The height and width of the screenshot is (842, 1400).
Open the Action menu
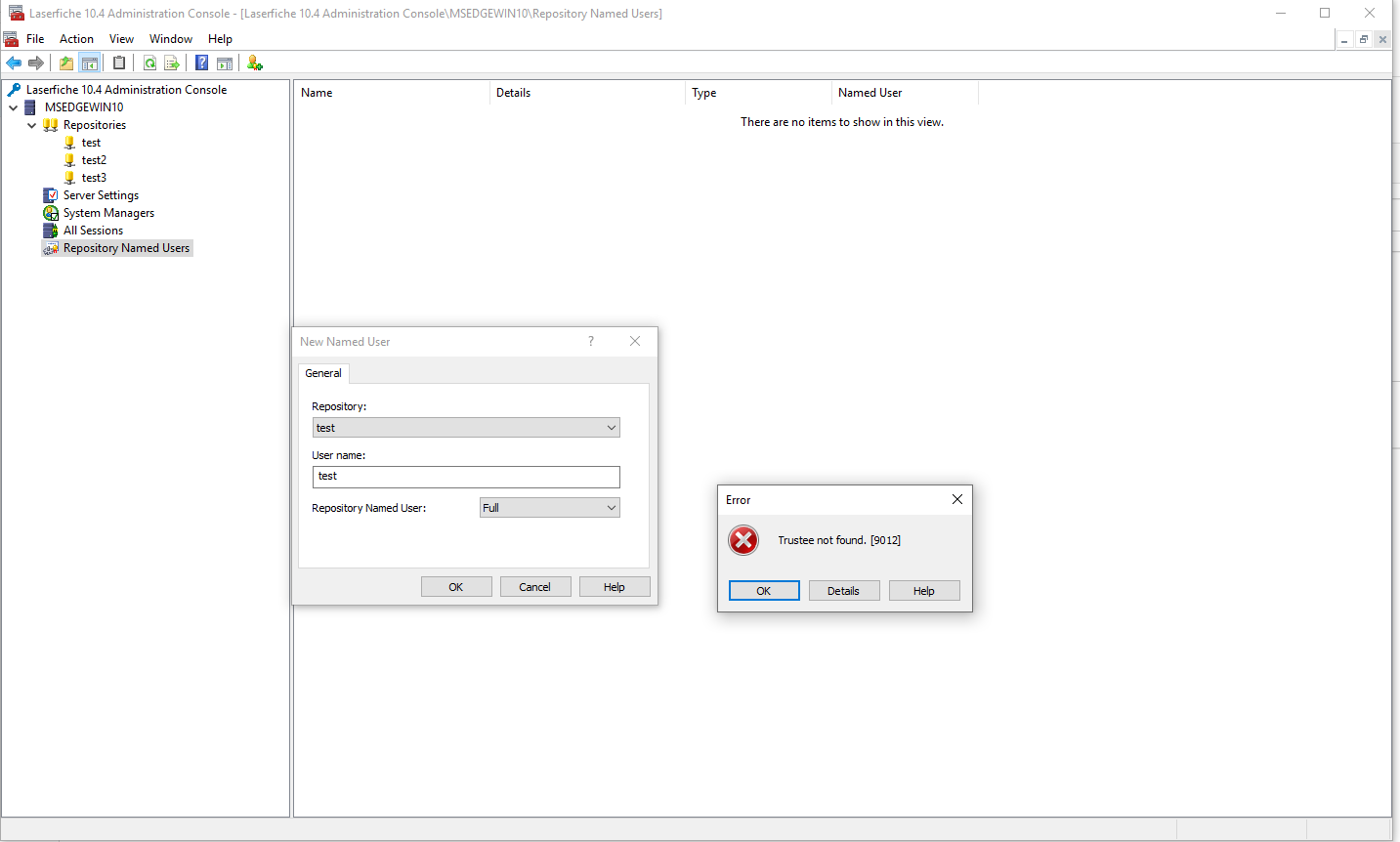[x=76, y=39]
